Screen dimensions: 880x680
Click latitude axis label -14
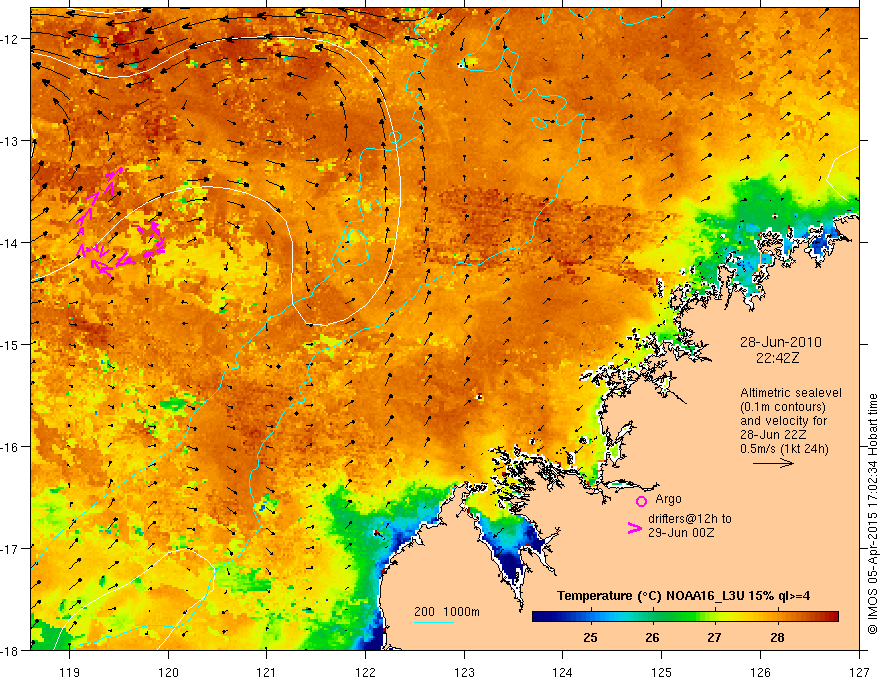pyautogui.click(x=10, y=243)
